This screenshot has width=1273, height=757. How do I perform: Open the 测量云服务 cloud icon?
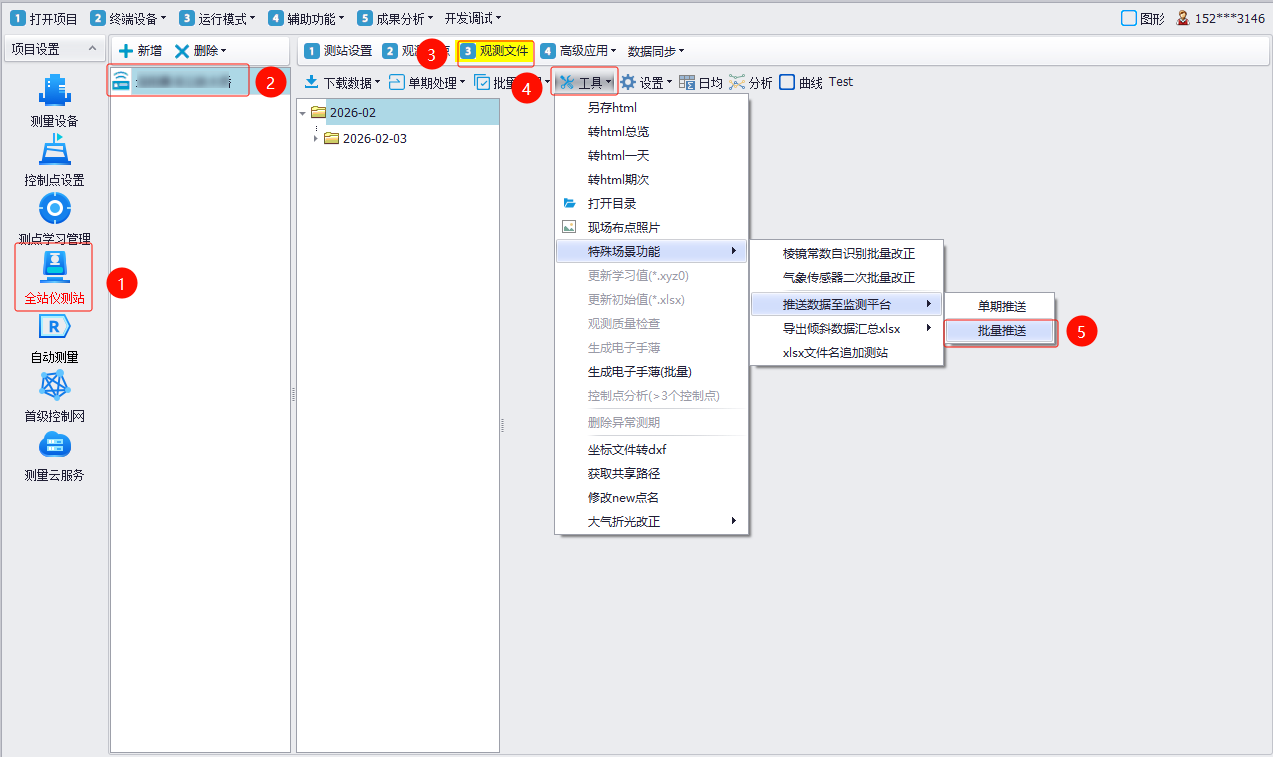[54, 446]
